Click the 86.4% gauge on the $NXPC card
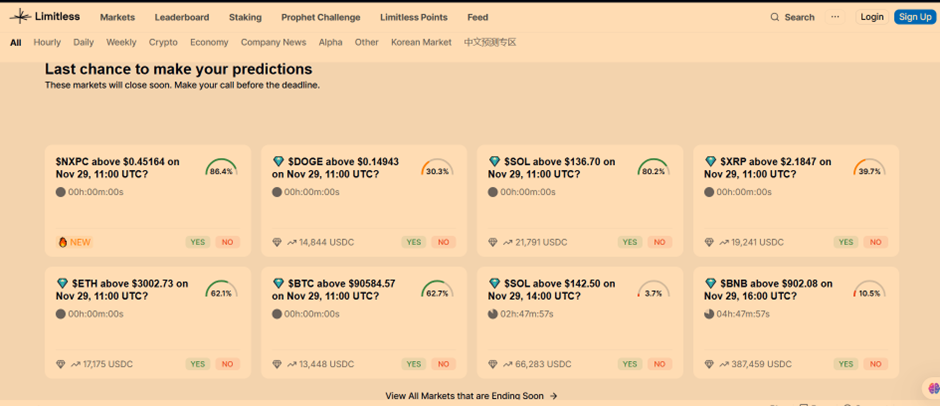The width and height of the screenshot is (940, 406). (x=221, y=168)
